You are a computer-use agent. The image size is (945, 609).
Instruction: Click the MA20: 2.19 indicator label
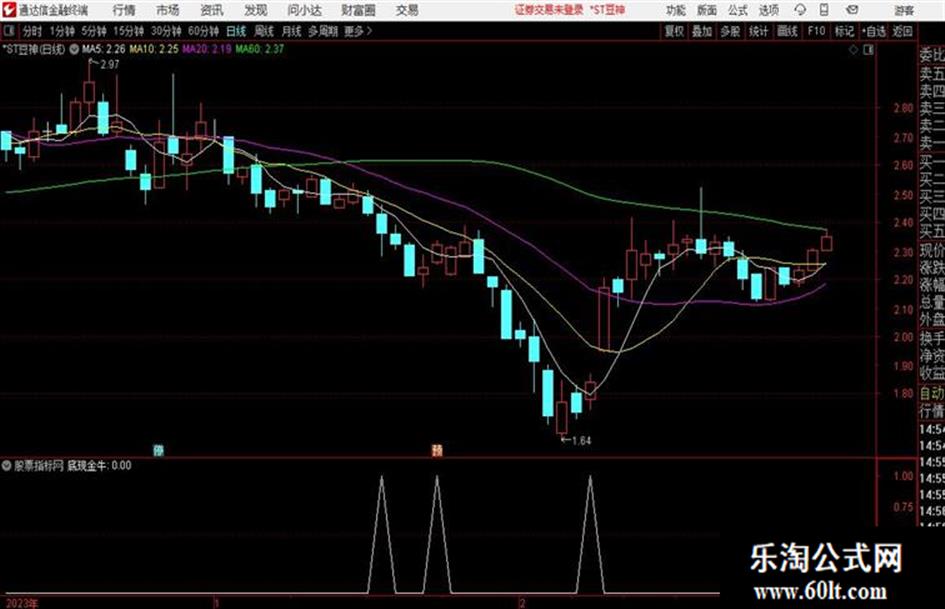[207, 49]
